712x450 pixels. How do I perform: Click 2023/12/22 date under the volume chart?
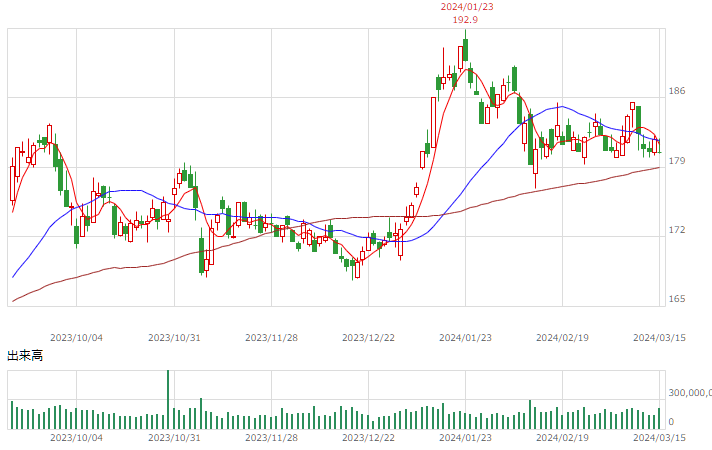click(x=368, y=438)
